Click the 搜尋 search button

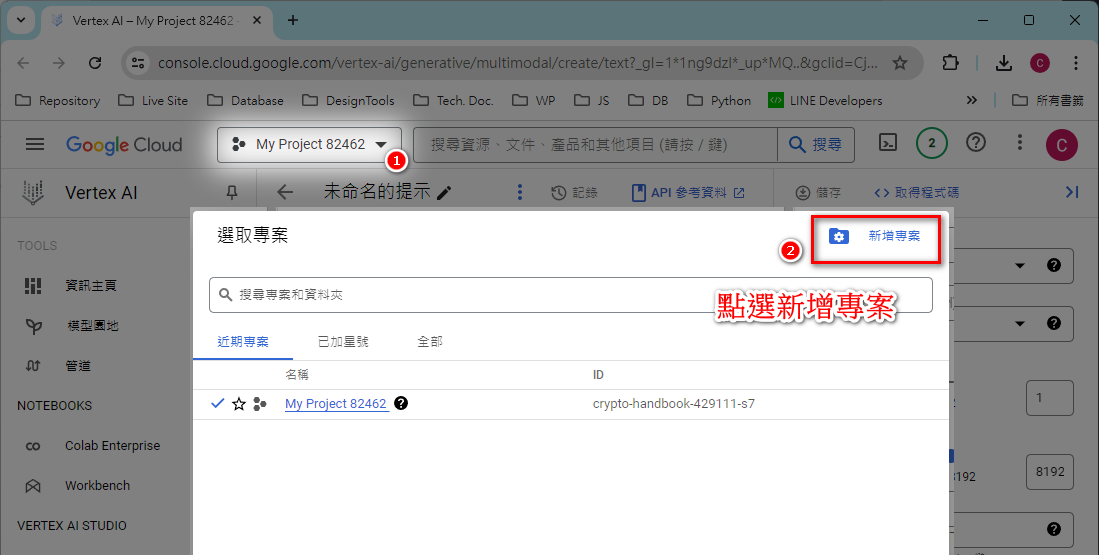click(816, 144)
